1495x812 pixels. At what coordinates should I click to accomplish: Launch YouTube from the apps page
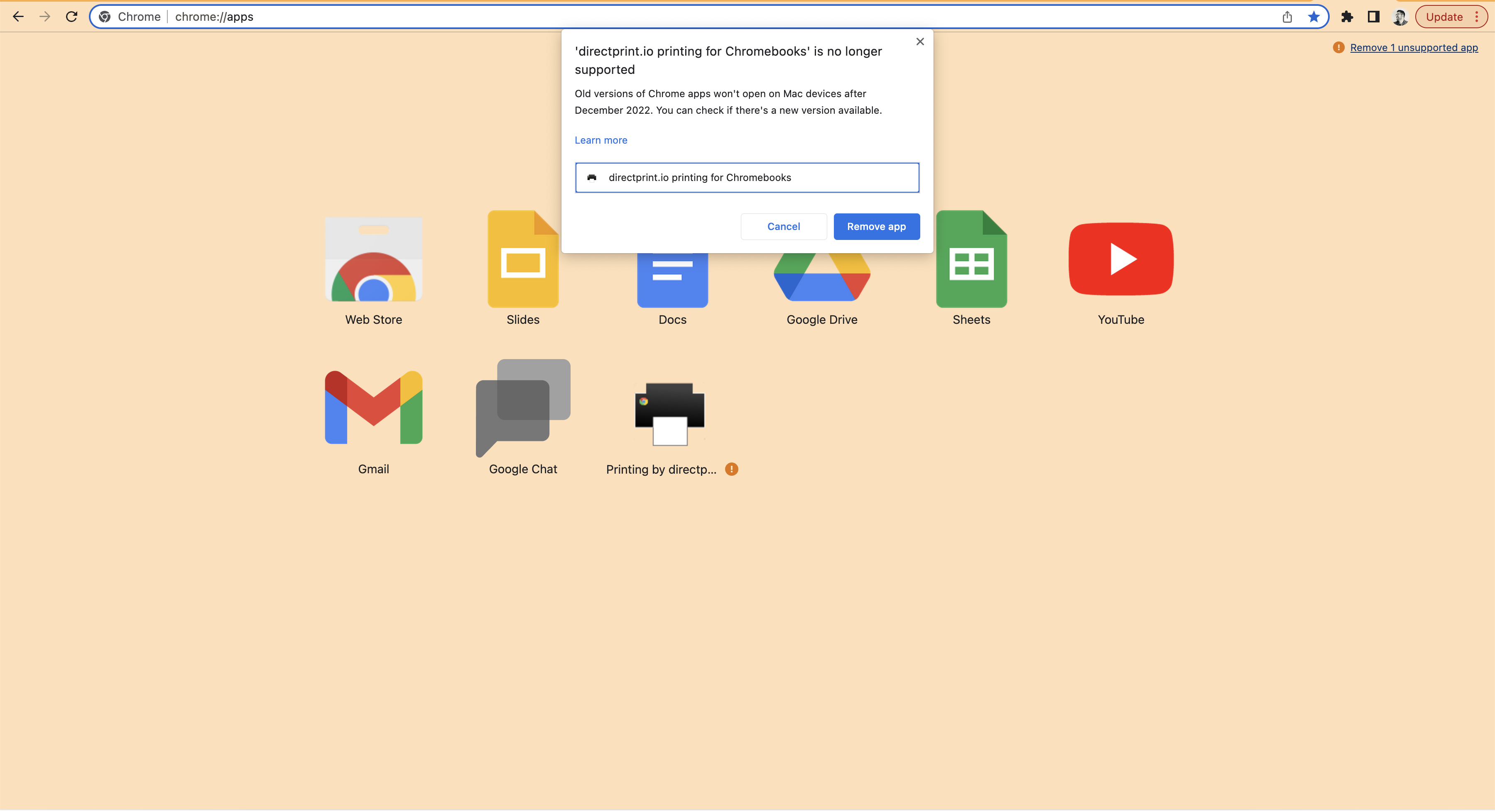click(x=1121, y=259)
